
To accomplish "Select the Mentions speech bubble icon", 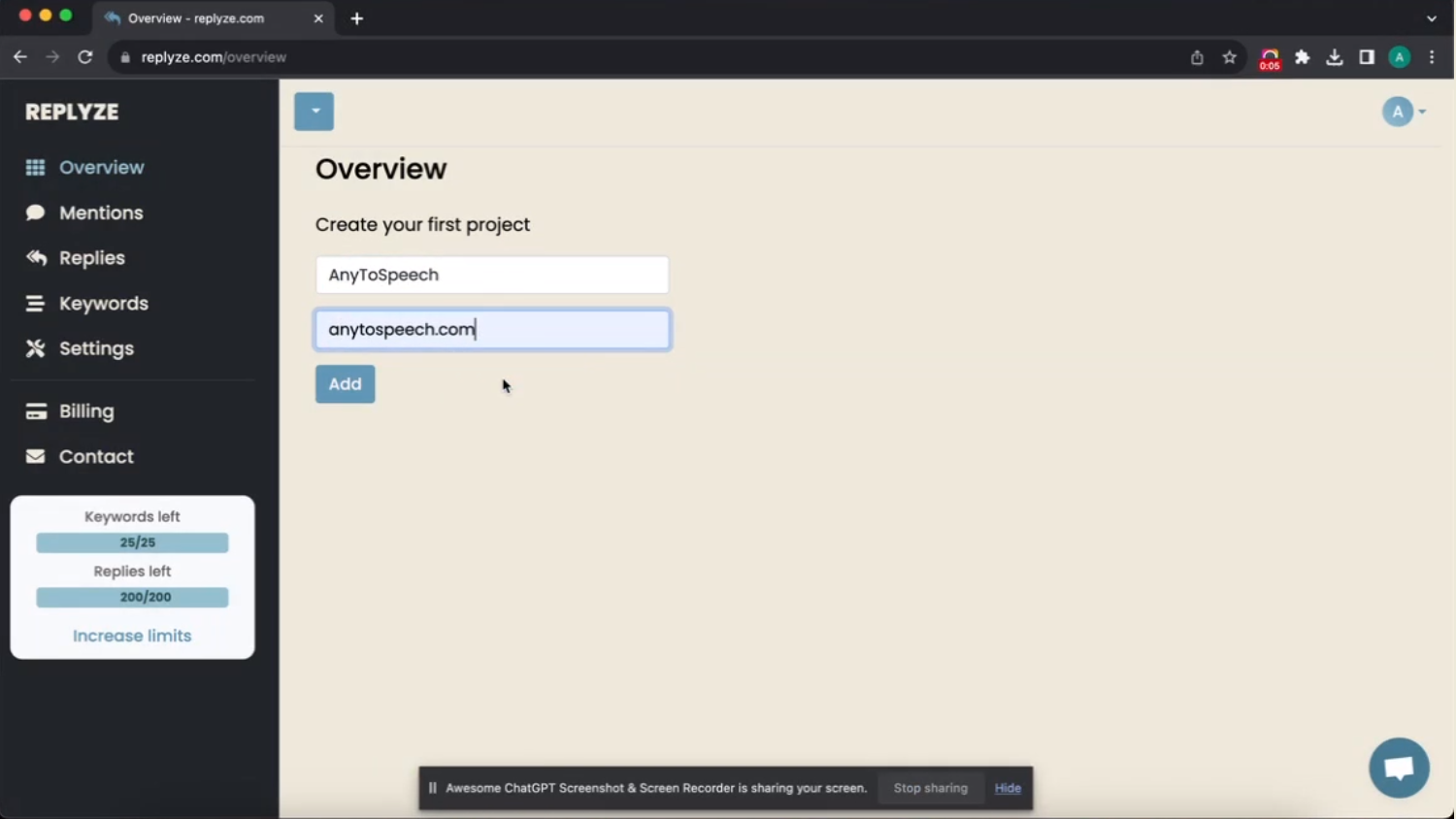I will tap(35, 213).
